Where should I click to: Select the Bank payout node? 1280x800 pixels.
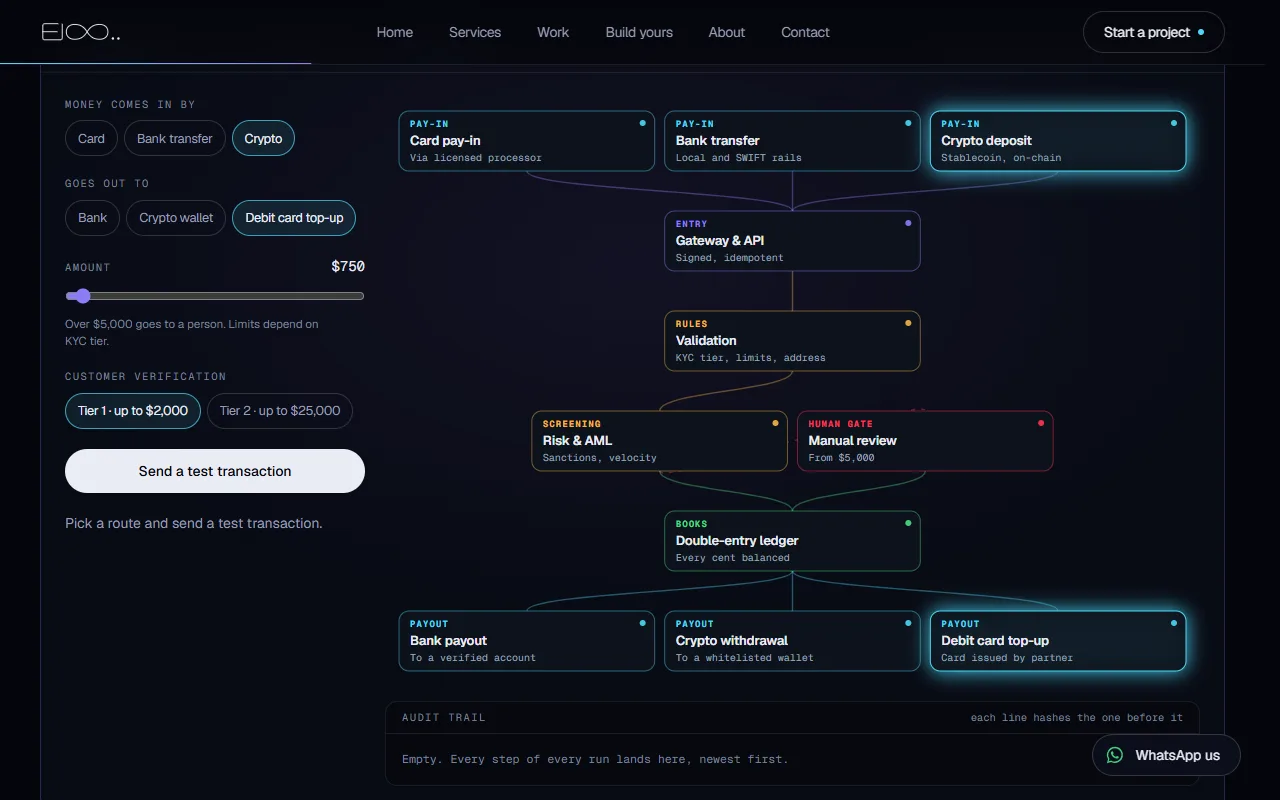526,641
